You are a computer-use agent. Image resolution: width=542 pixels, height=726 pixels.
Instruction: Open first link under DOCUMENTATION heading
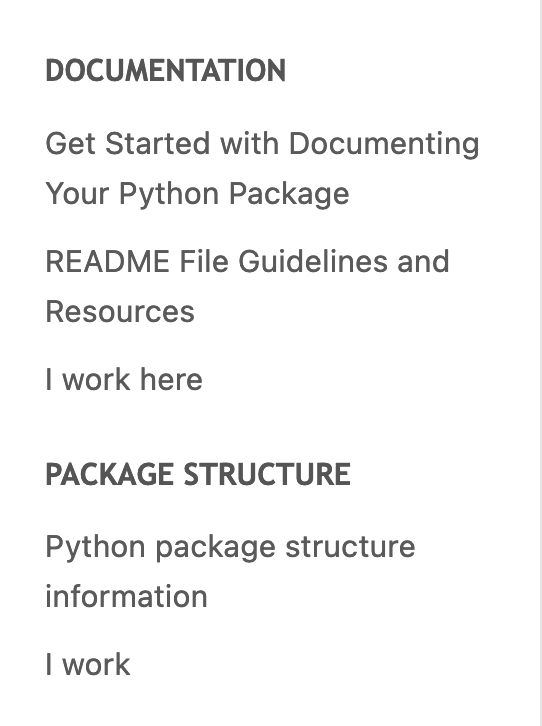262,168
